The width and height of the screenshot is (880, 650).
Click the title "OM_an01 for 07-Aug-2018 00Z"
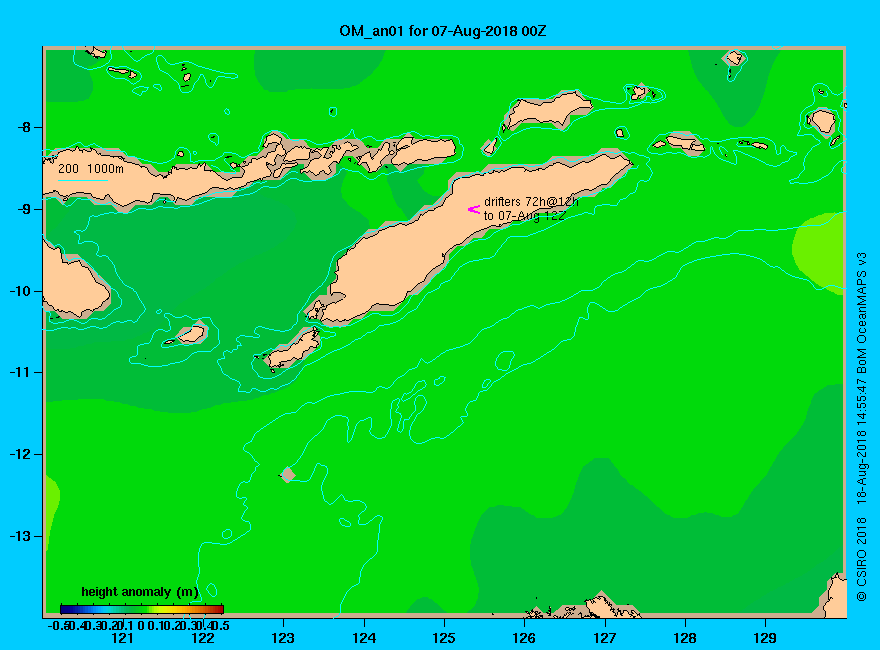[442, 31]
